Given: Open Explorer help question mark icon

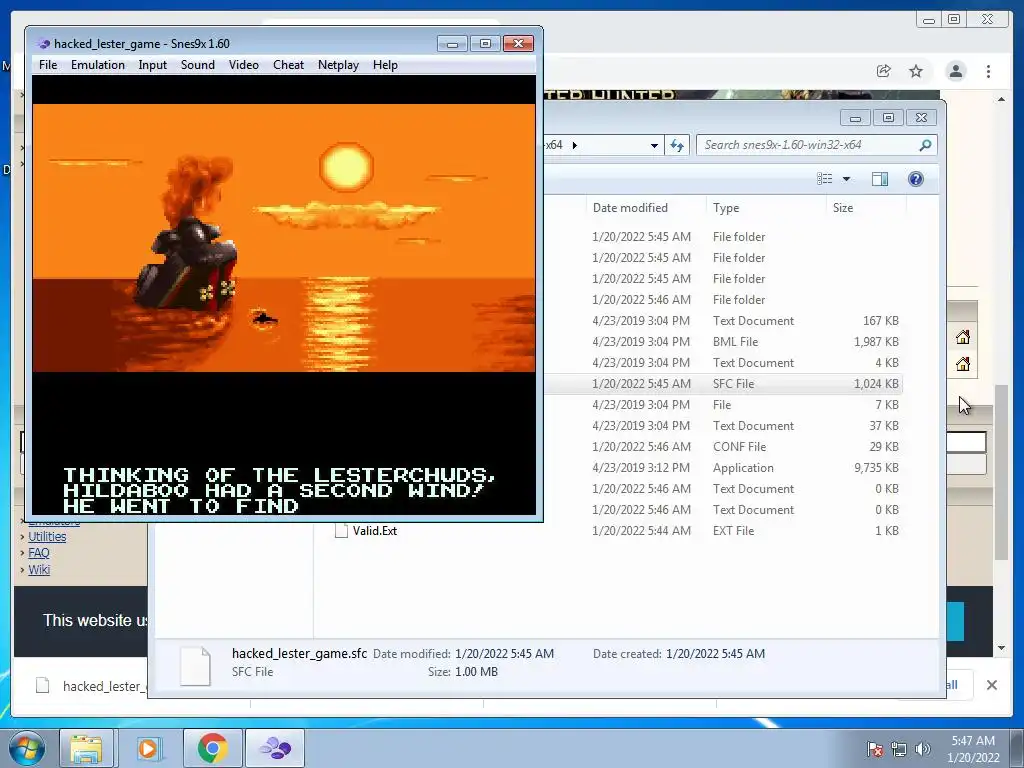Looking at the screenshot, I should (916, 179).
